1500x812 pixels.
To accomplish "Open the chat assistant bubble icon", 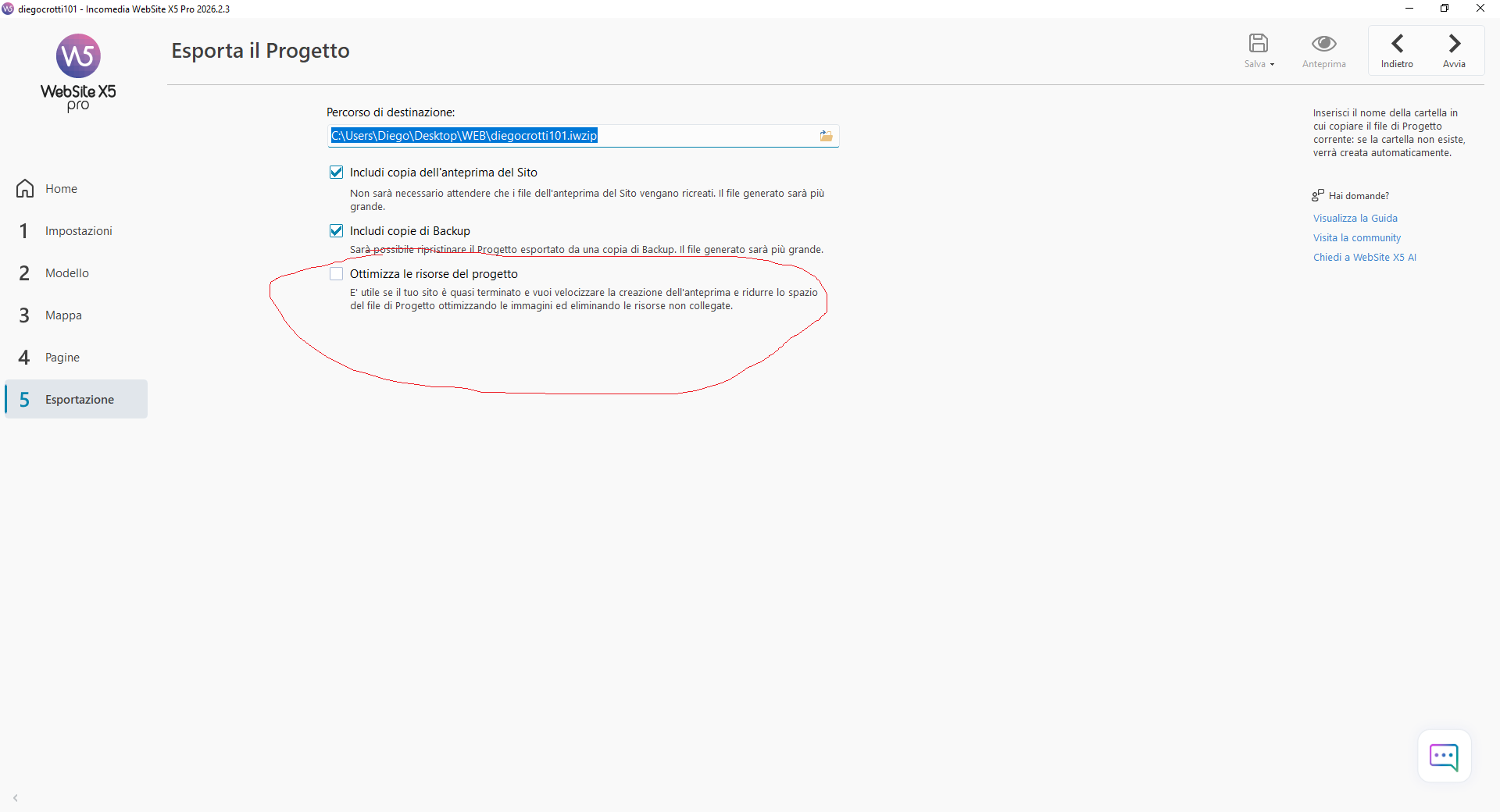I will tap(1444, 757).
